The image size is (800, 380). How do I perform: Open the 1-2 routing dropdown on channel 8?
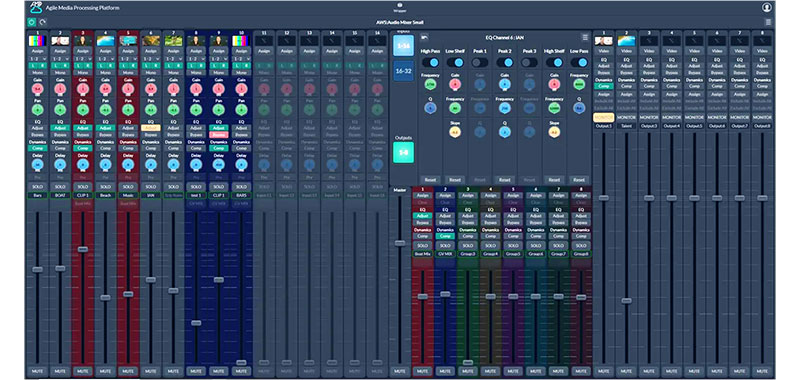pyautogui.click(x=196, y=59)
